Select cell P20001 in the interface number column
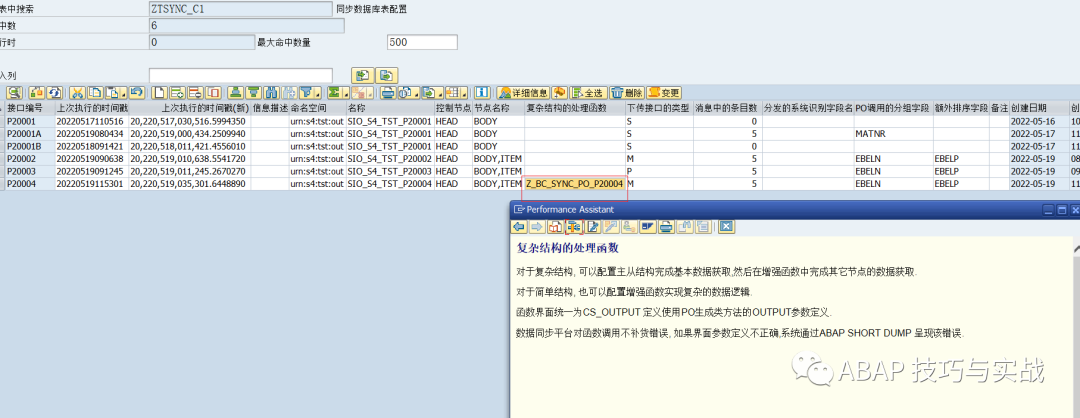The width and height of the screenshot is (1080, 418). (30, 121)
